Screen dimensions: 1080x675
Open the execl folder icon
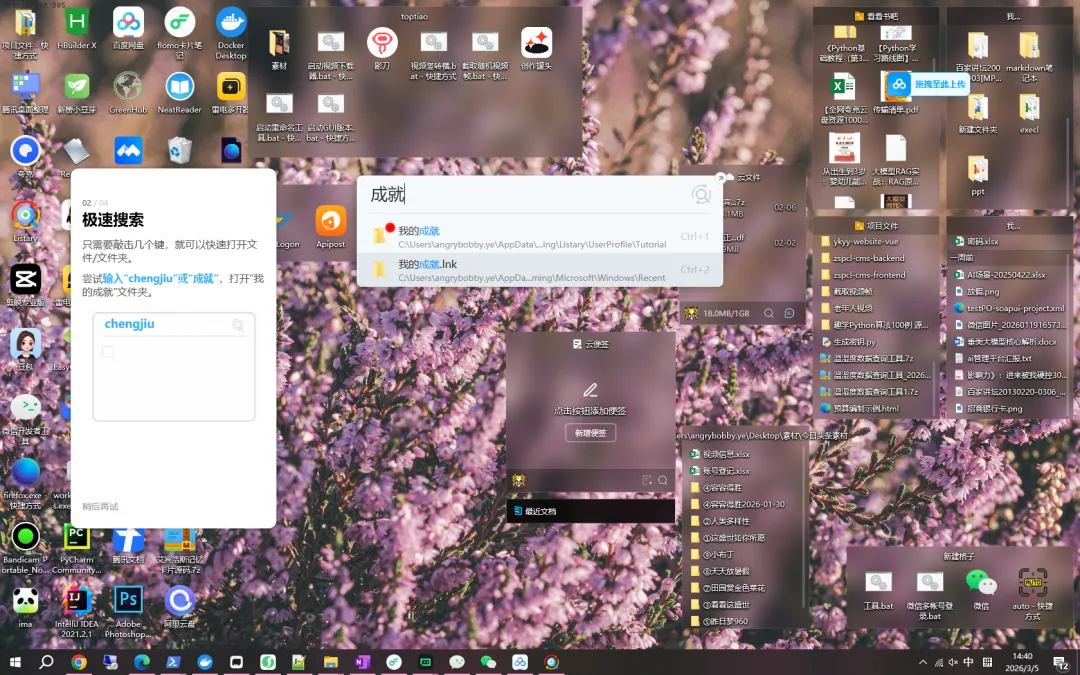(x=1029, y=113)
